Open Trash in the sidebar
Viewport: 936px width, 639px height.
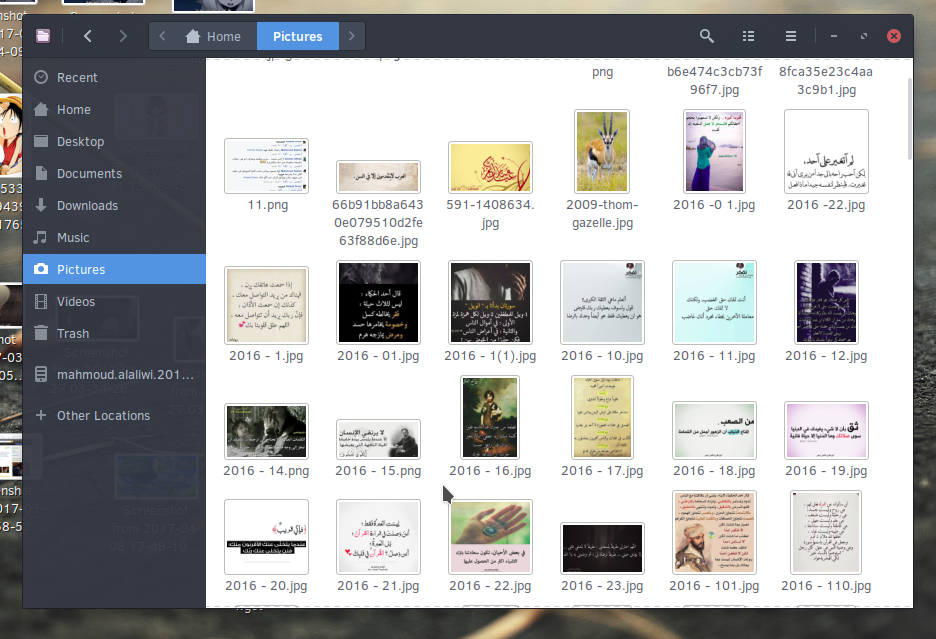click(x=114, y=333)
